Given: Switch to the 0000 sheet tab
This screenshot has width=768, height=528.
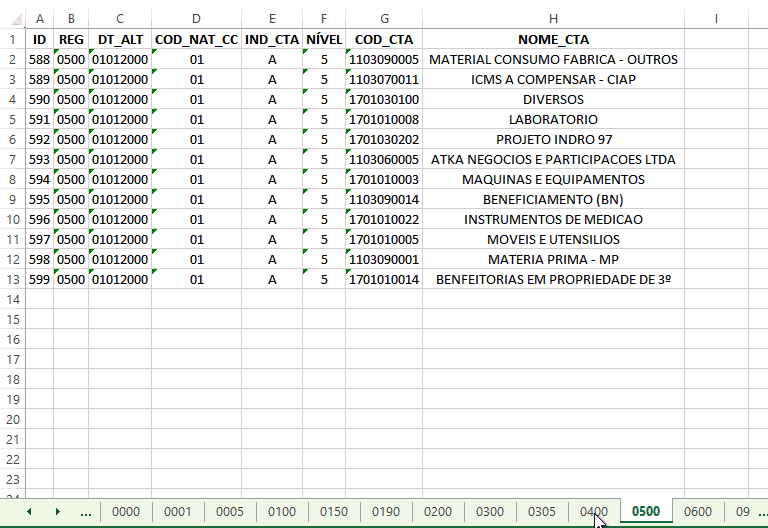Looking at the screenshot, I should pyautogui.click(x=126, y=512).
